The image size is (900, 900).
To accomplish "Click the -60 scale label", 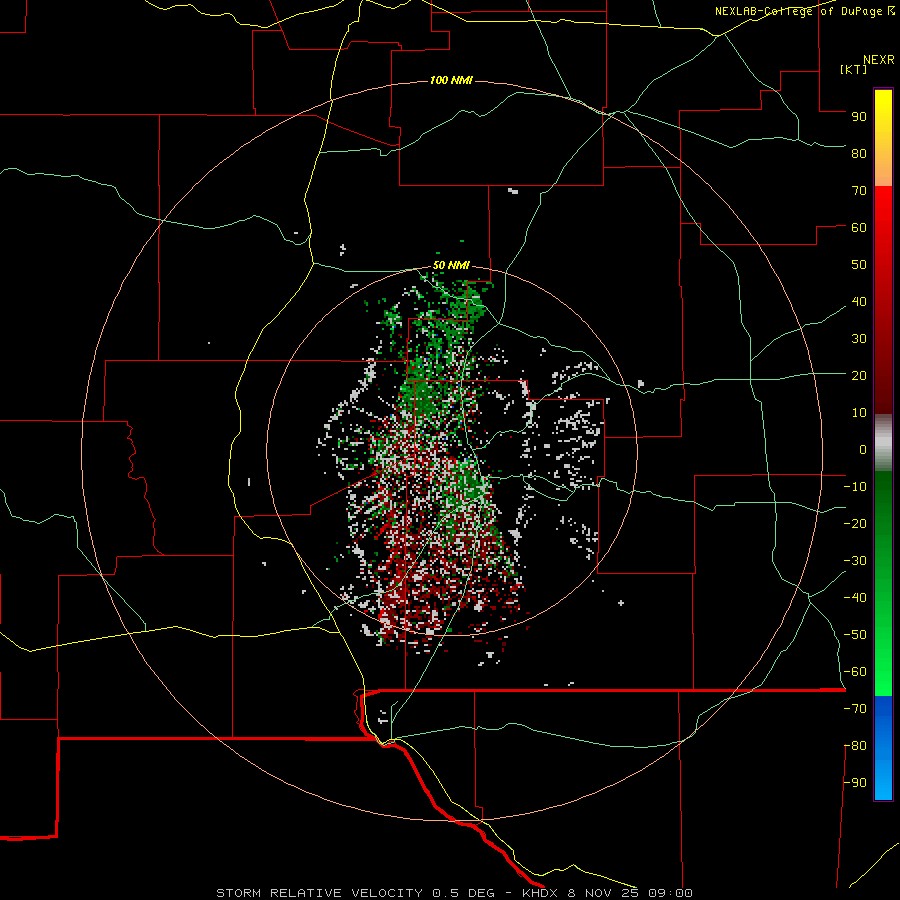I will pyautogui.click(x=855, y=672).
